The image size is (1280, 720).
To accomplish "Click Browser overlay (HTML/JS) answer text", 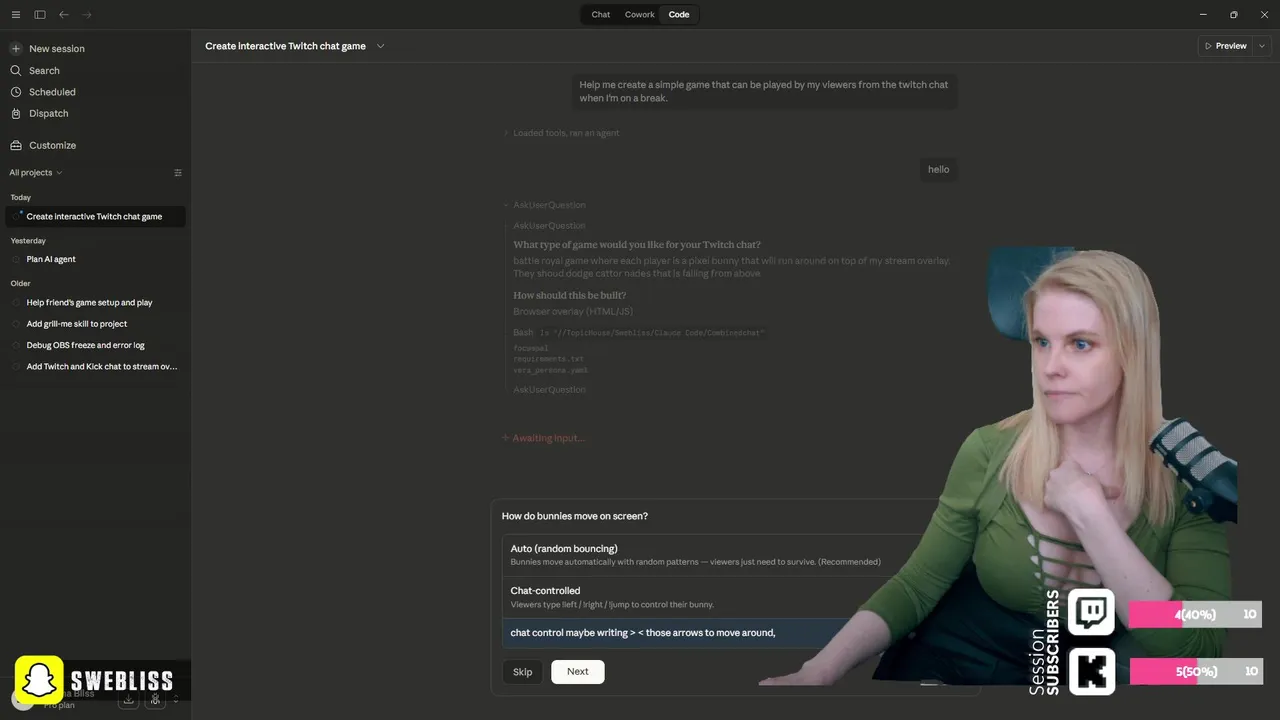I will [x=573, y=312].
